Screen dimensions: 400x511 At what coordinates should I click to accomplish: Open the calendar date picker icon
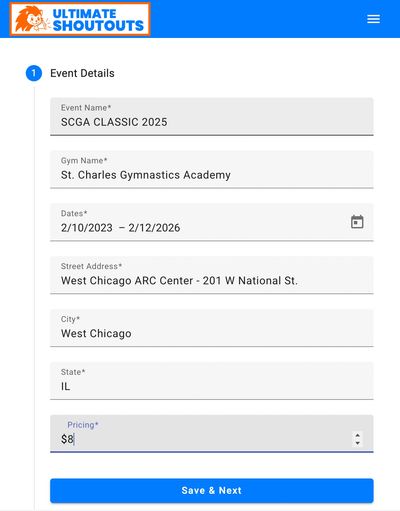tap(357, 222)
